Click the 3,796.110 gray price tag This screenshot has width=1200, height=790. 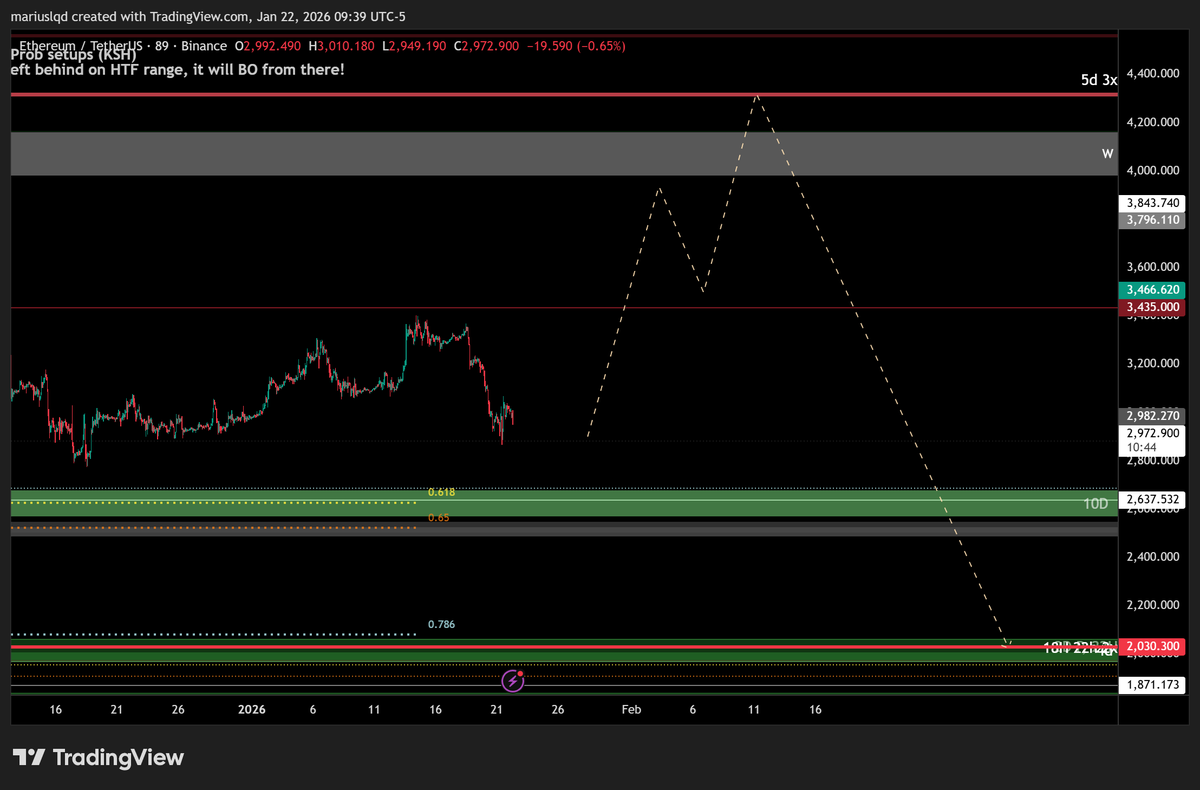pyautogui.click(x=1151, y=219)
